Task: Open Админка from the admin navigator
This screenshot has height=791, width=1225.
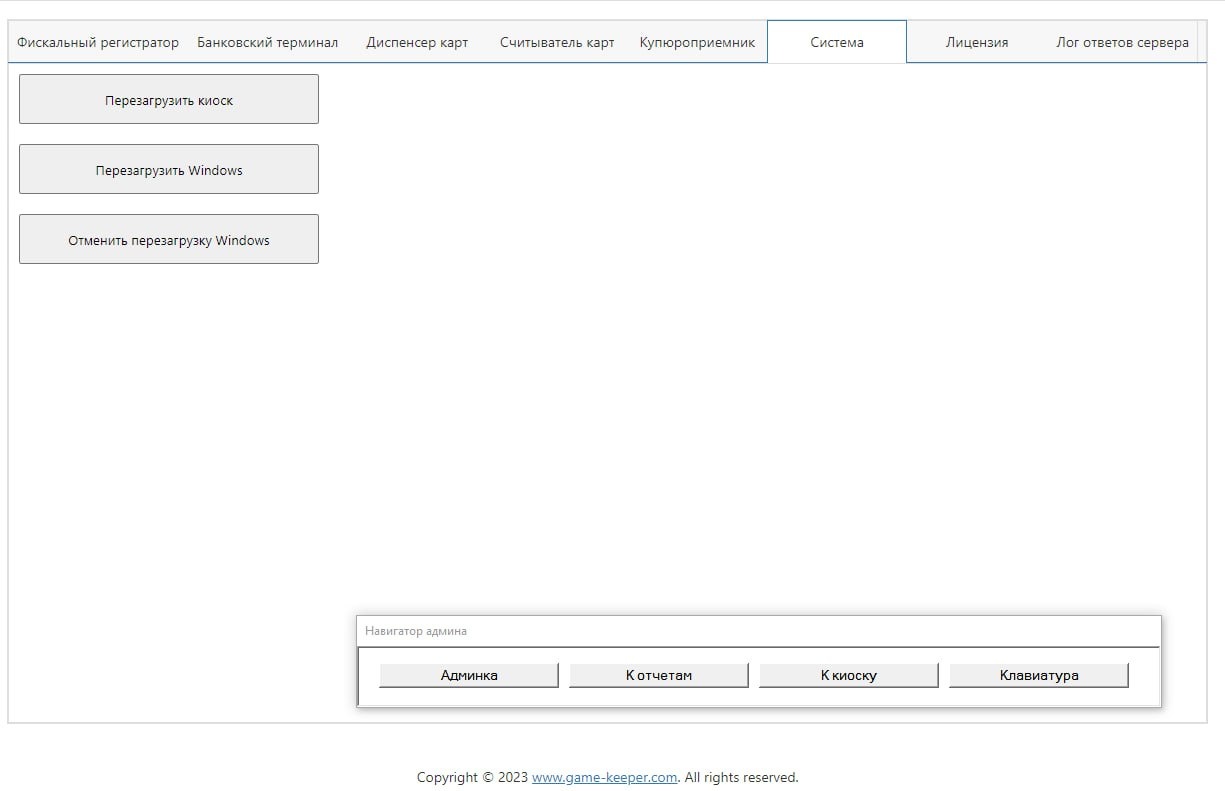Action: 469,675
